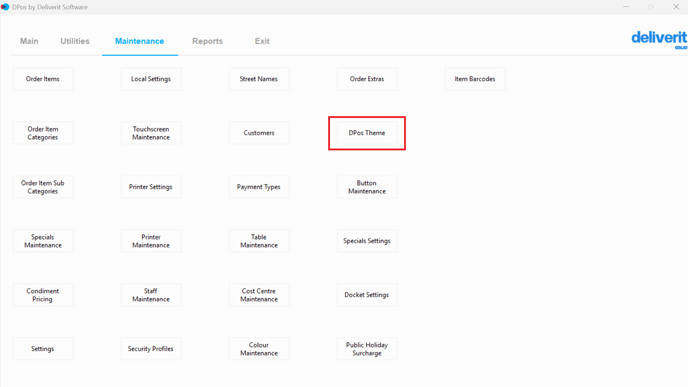Open Street Names
The image size is (688, 387).
(259, 79)
